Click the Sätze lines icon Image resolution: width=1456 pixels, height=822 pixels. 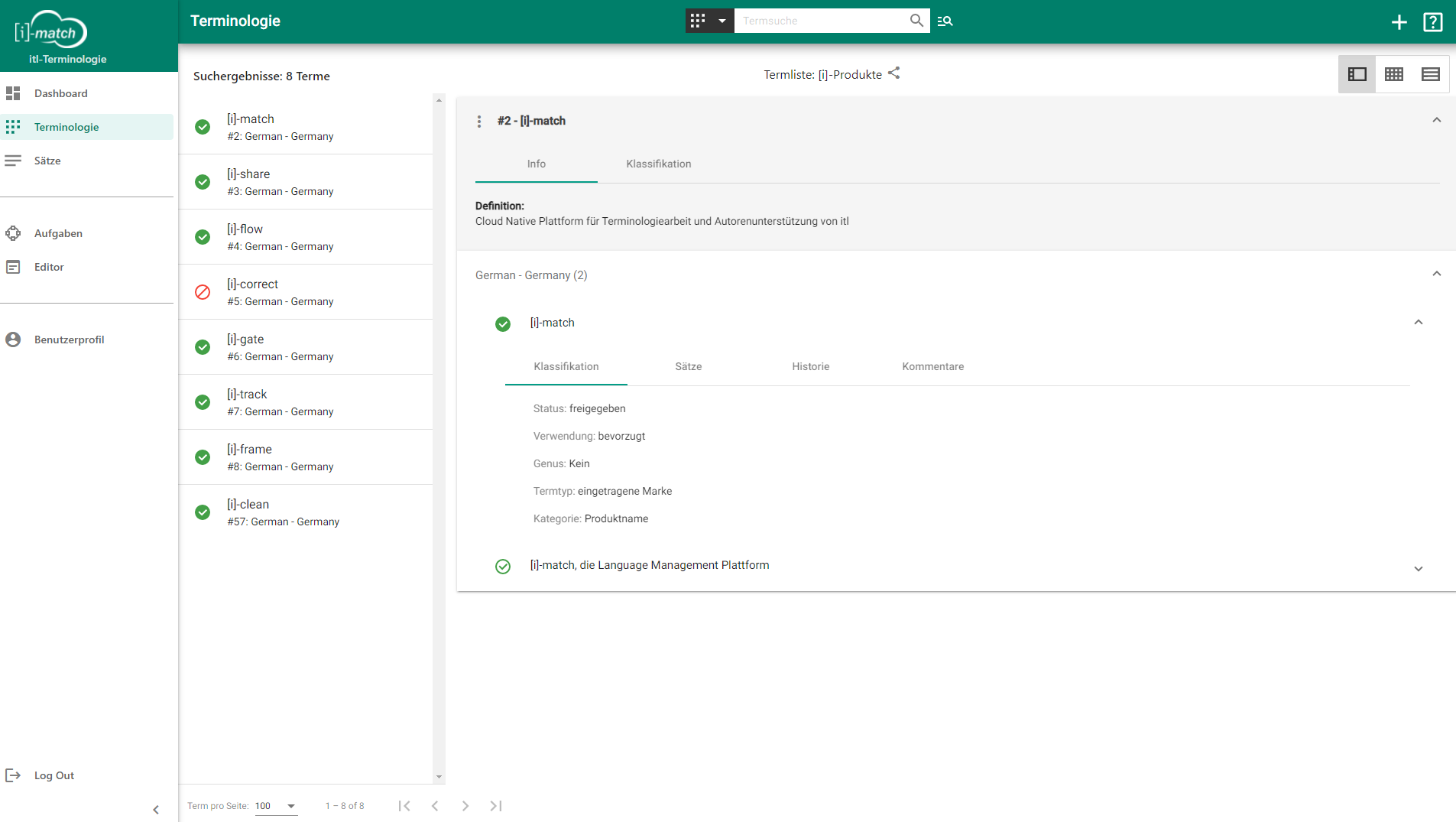(13, 161)
